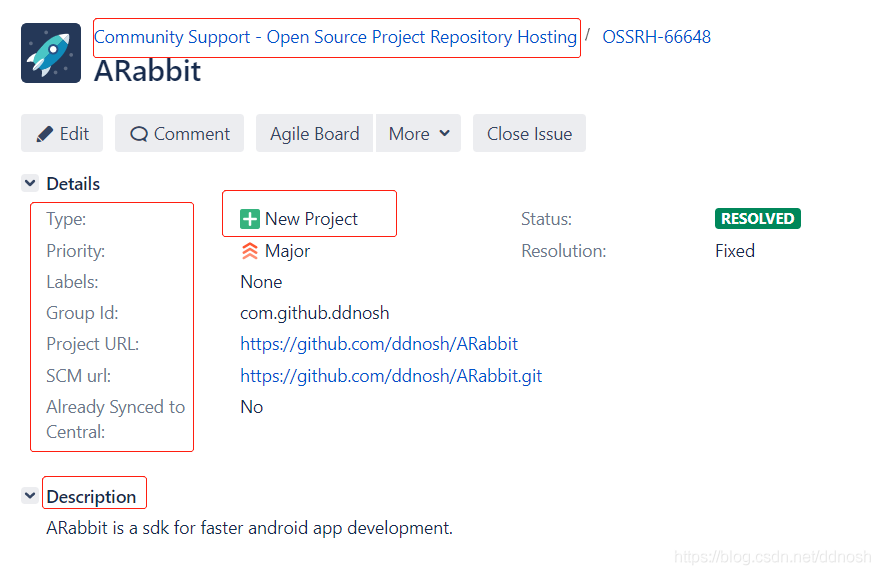Open the Agile Board
The height and width of the screenshot is (575, 880).
point(314,134)
